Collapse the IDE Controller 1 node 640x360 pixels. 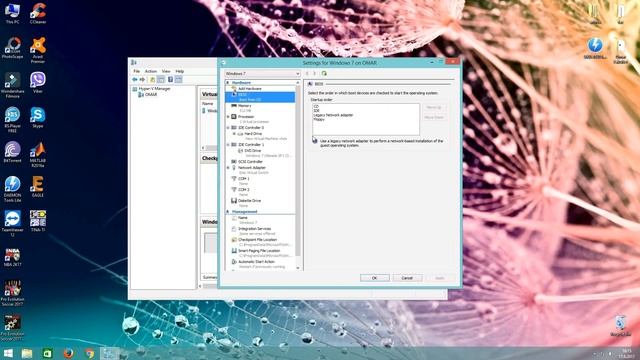click(228, 145)
